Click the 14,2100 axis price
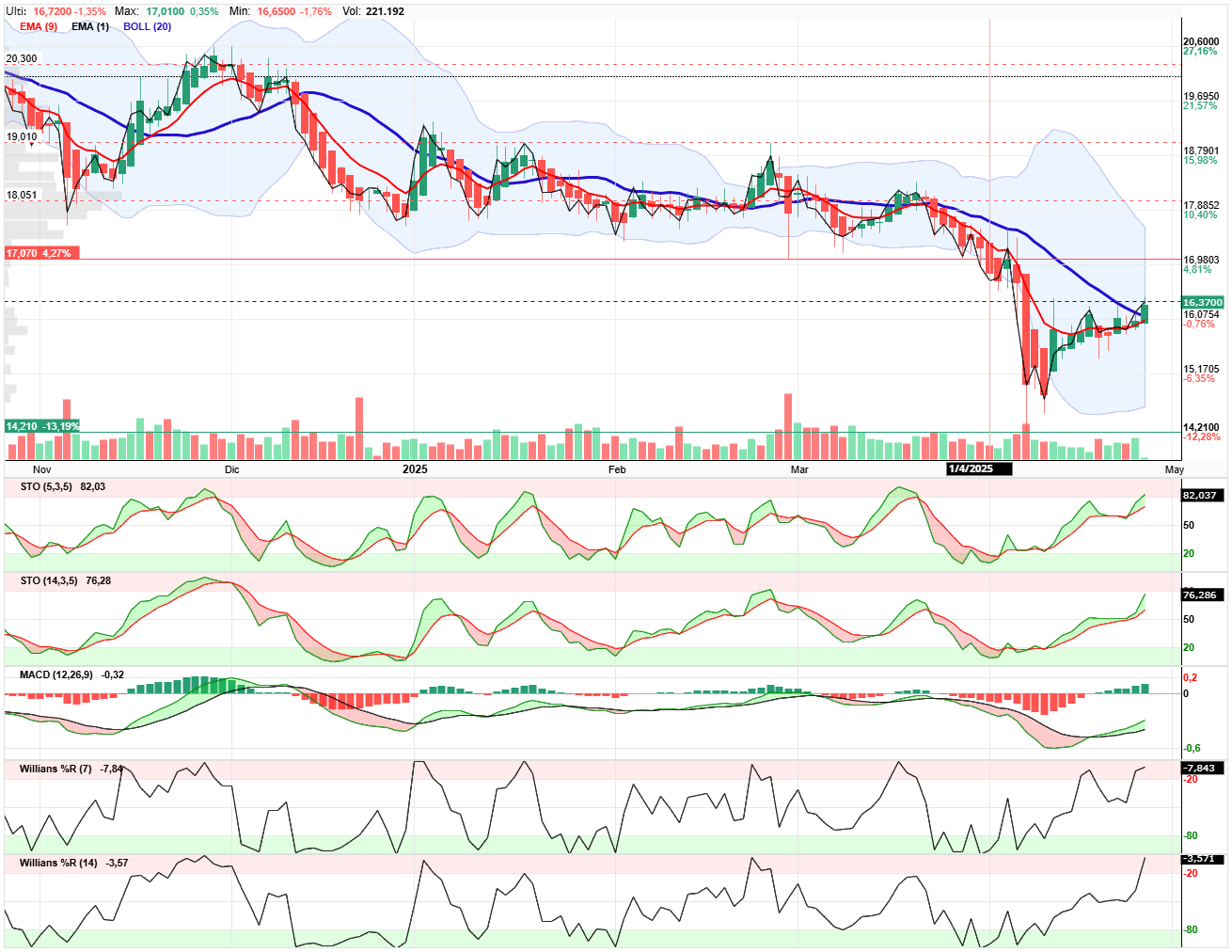The width and height of the screenshot is (1232, 952). 1201,427
